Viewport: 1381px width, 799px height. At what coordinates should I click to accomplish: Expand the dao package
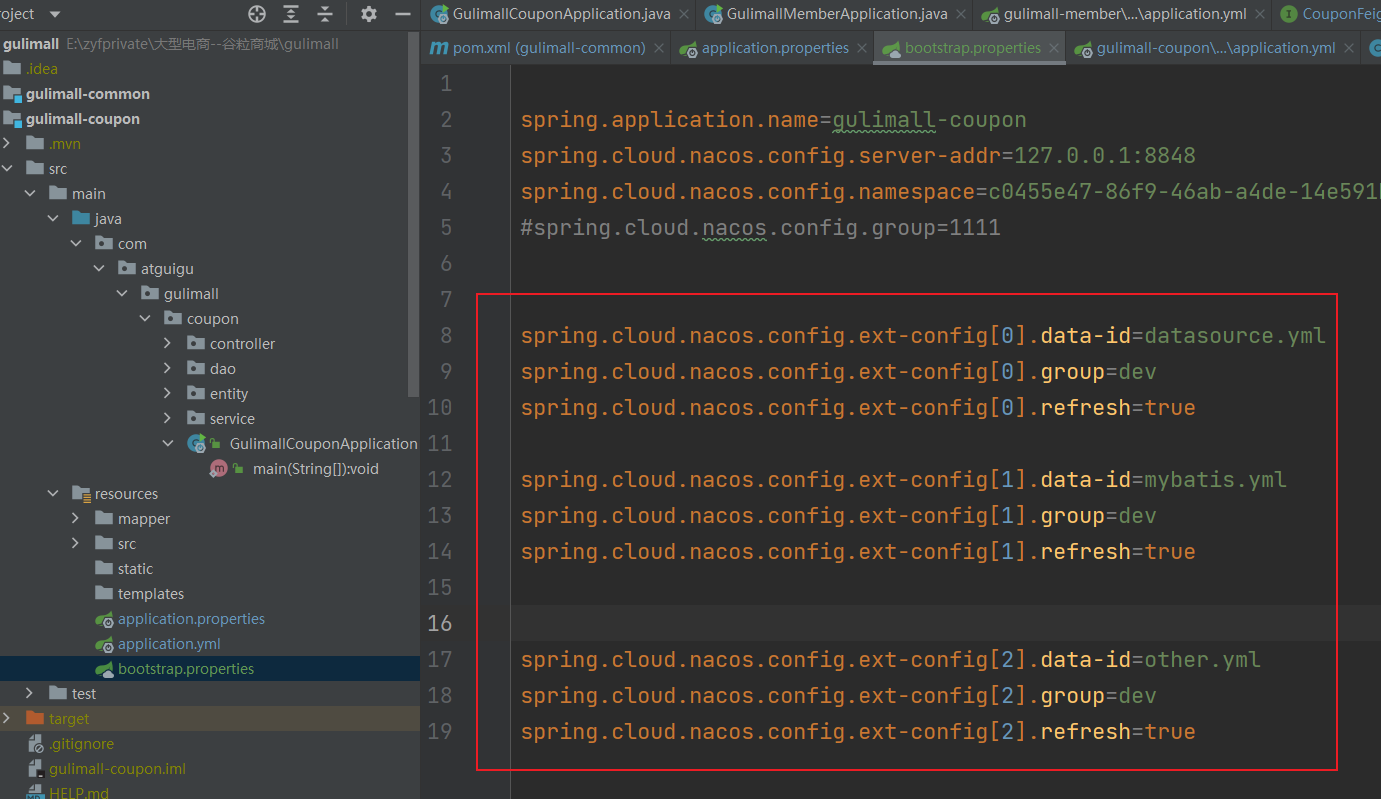168,369
